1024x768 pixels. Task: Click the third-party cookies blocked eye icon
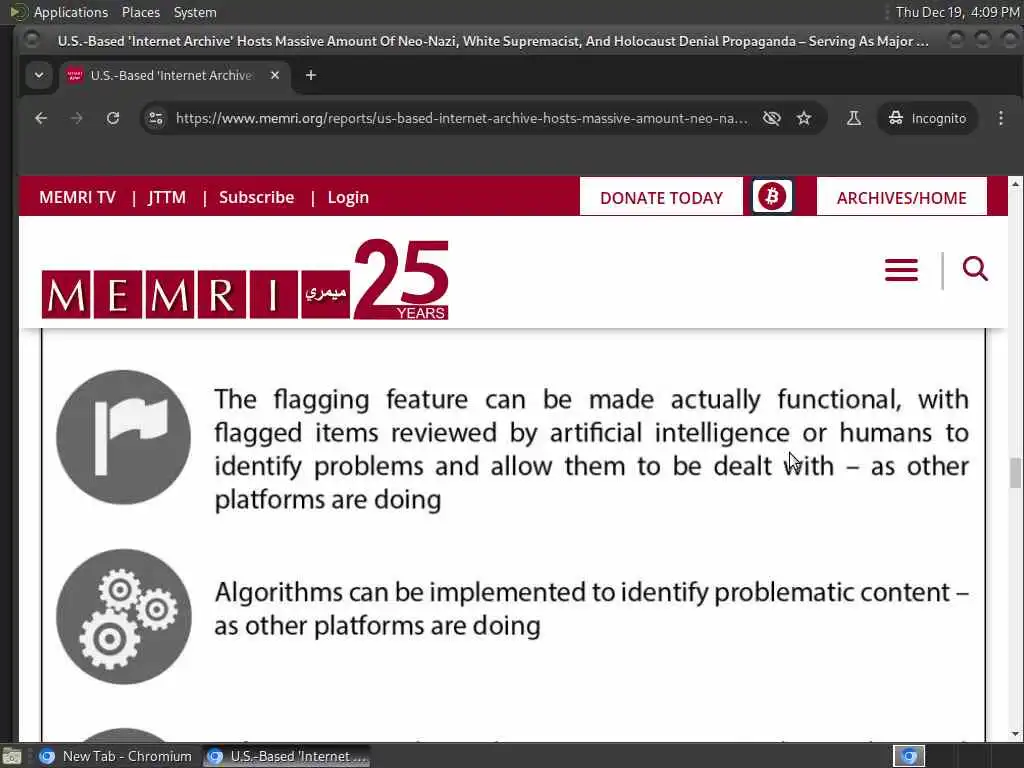coord(772,118)
